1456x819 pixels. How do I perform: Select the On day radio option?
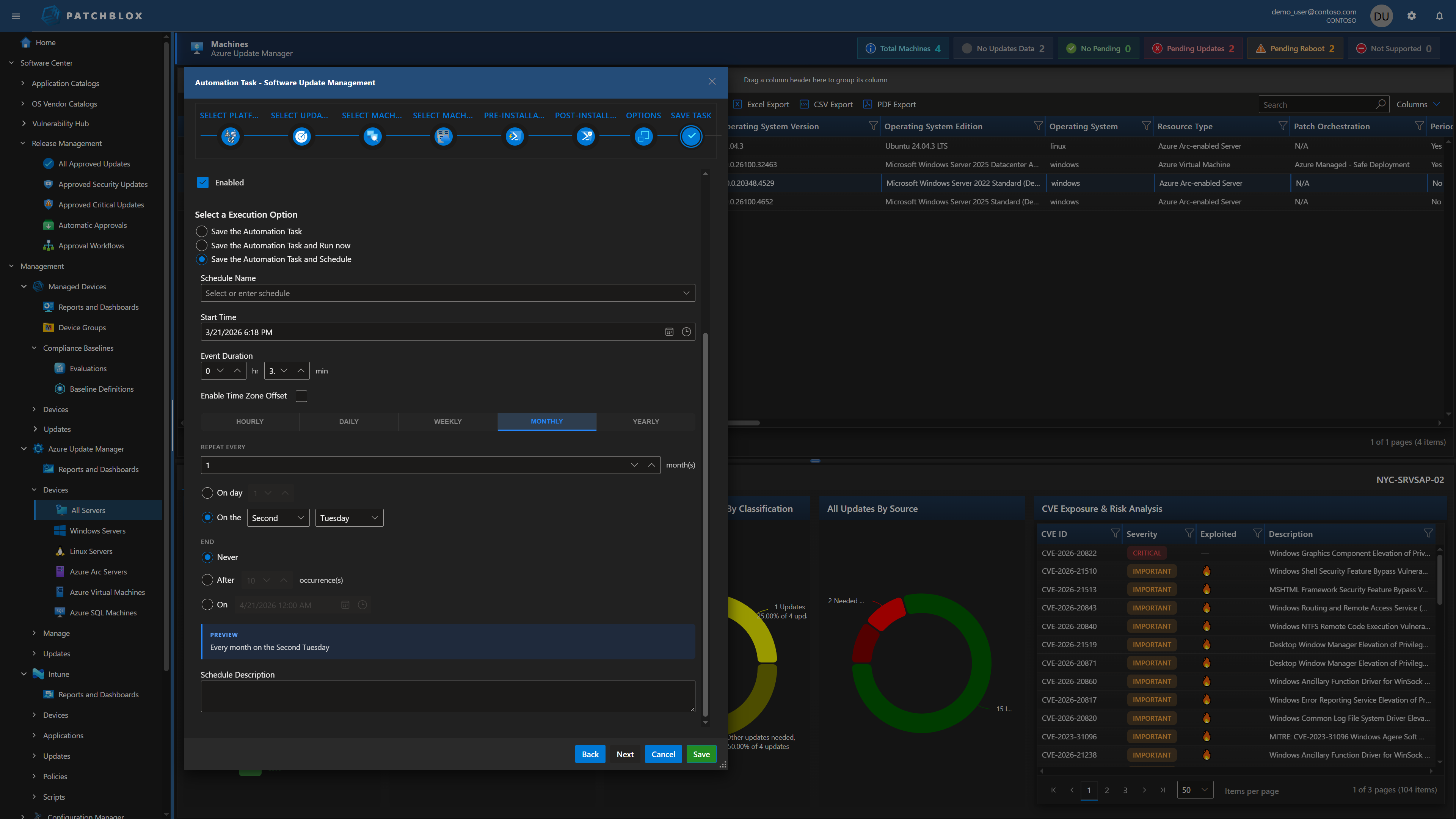(x=207, y=493)
